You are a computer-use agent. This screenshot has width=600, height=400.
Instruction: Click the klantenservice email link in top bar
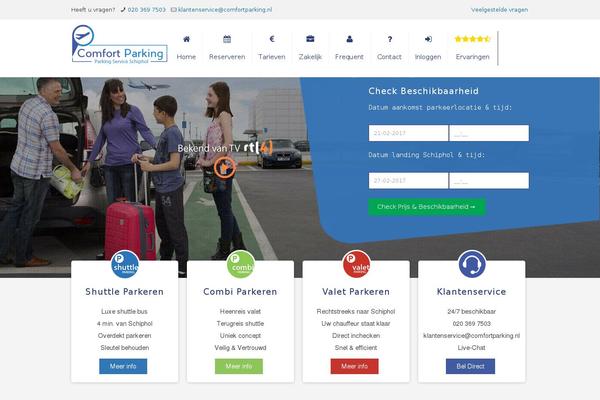point(225,10)
